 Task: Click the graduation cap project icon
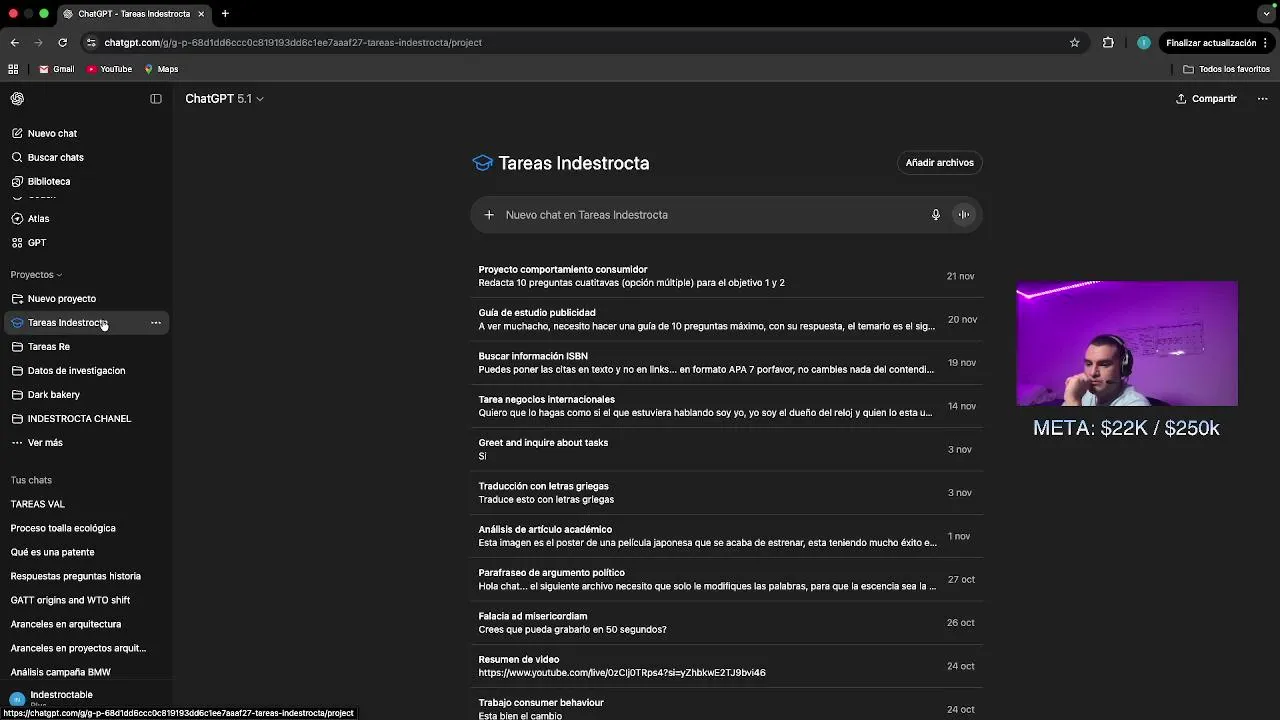coord(483,163)
